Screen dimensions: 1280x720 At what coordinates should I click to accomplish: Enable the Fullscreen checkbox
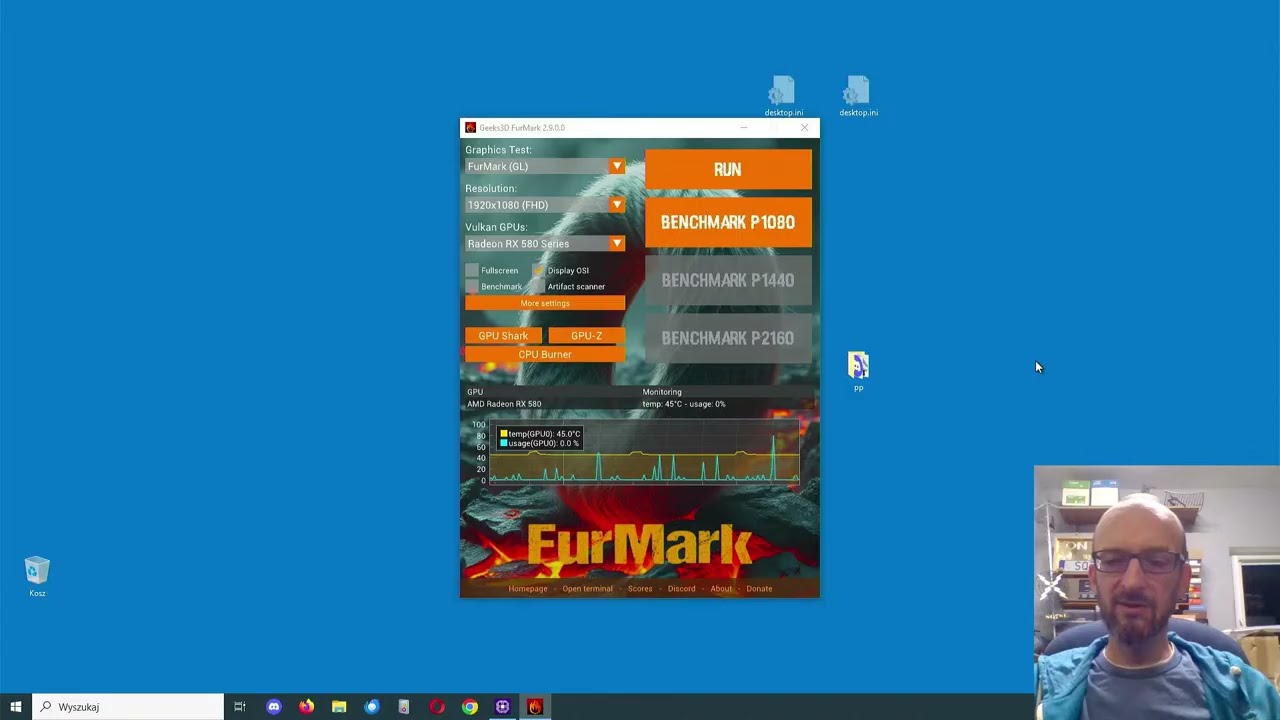472,270
